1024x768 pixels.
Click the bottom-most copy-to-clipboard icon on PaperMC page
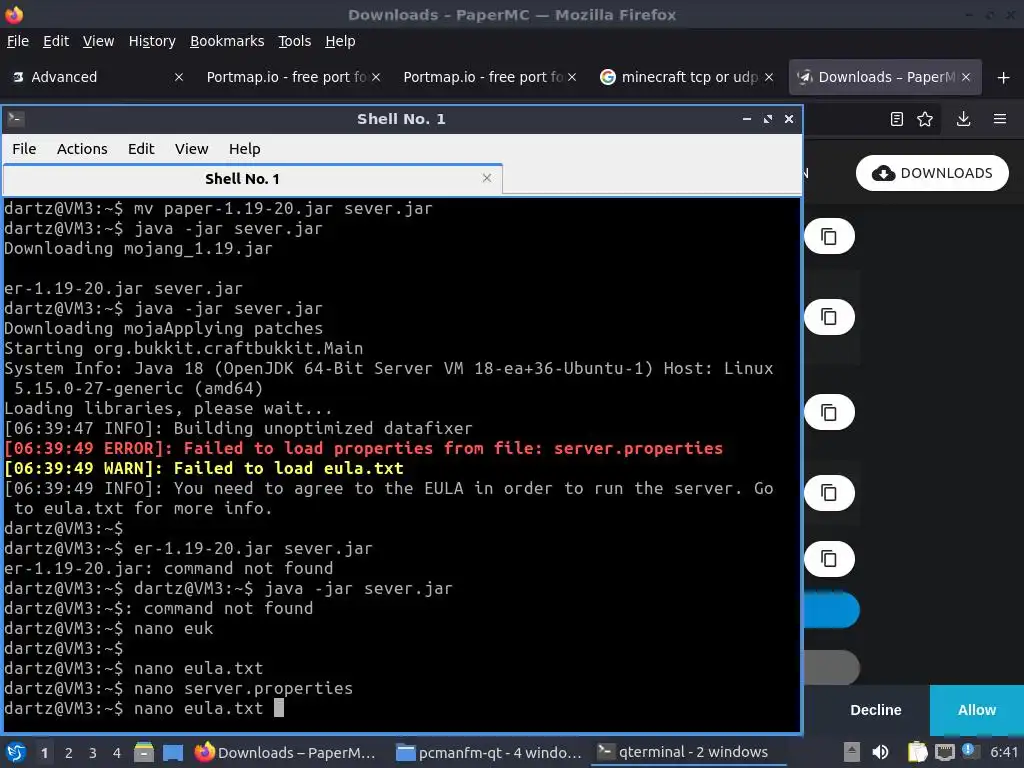click(x=829, y=559)
